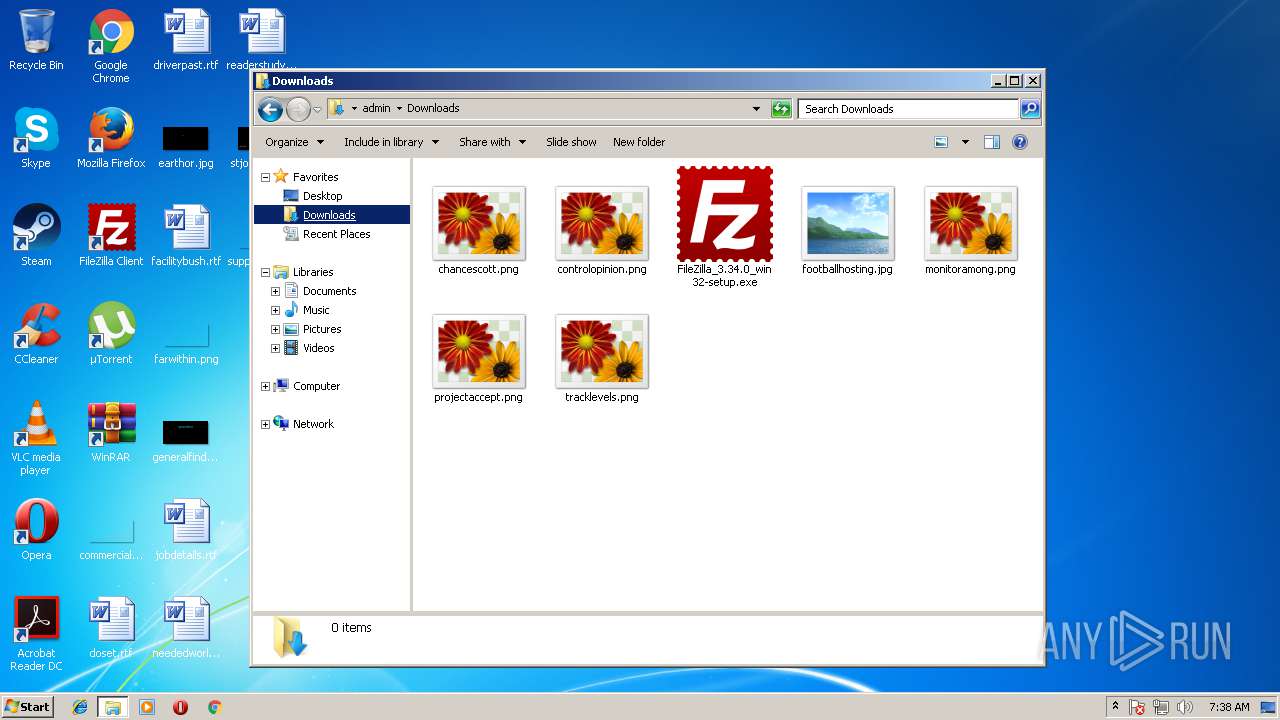Select tracklevels.png thumbnail

coord(602,358)
